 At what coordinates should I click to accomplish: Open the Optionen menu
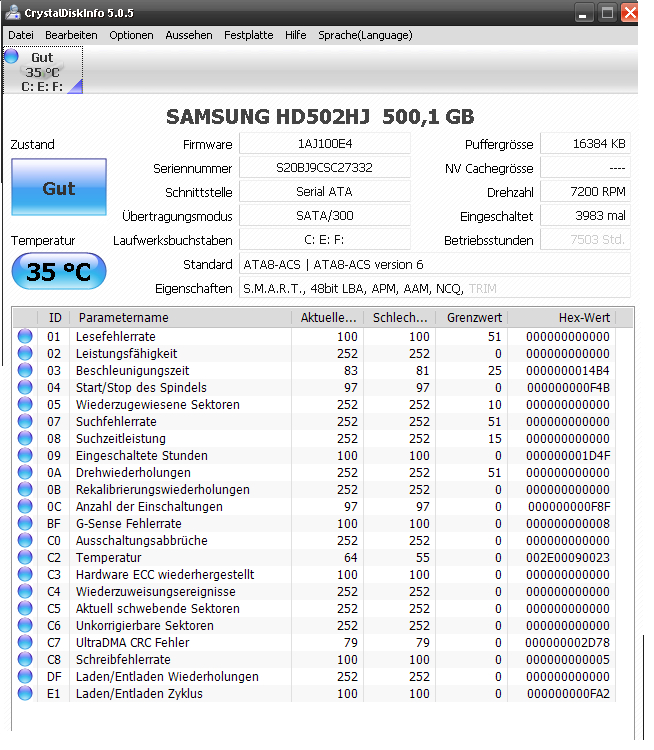(131, 35)
